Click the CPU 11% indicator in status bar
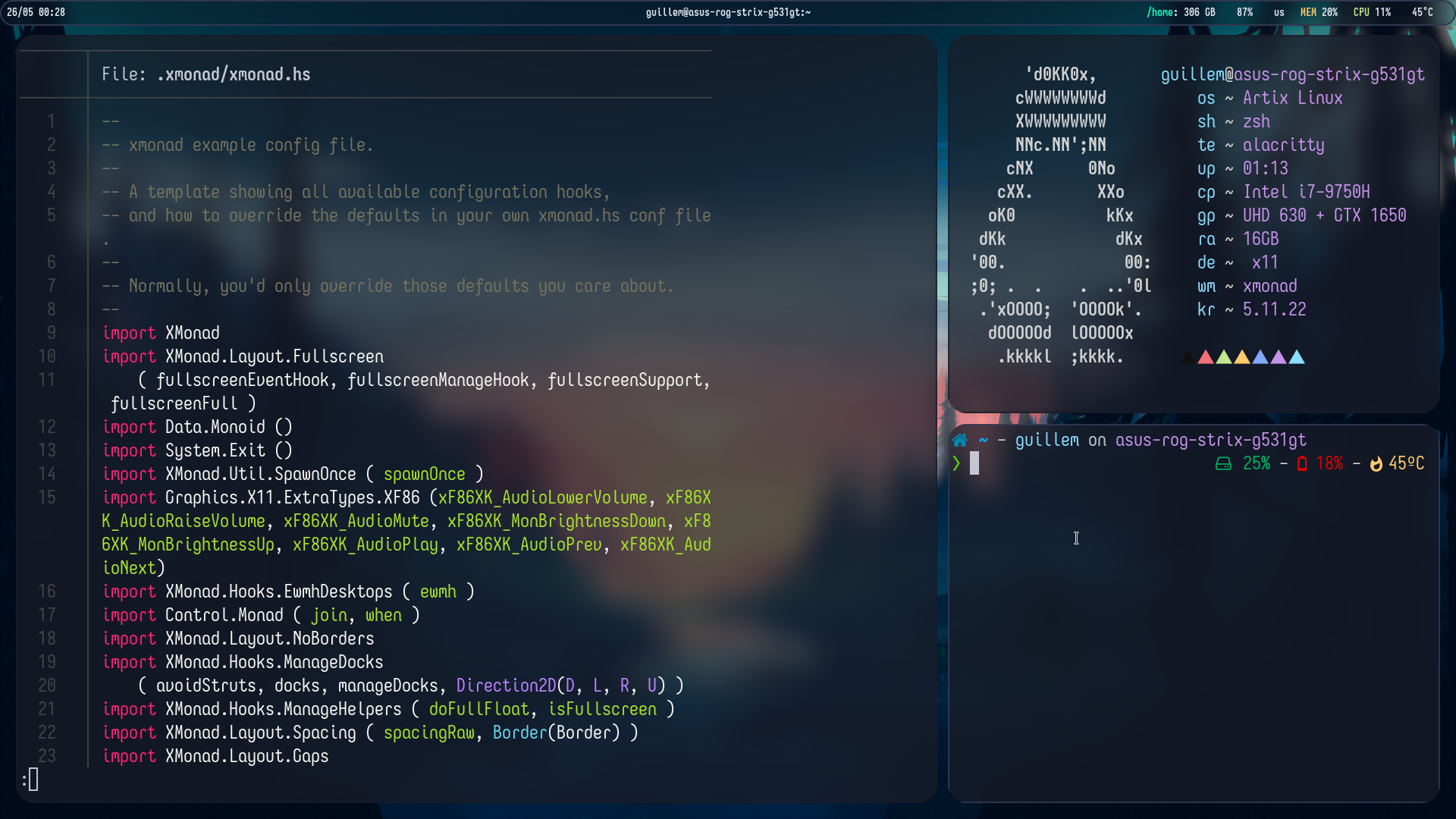Screen dimensions: 1456x819 coord(1372,12)
